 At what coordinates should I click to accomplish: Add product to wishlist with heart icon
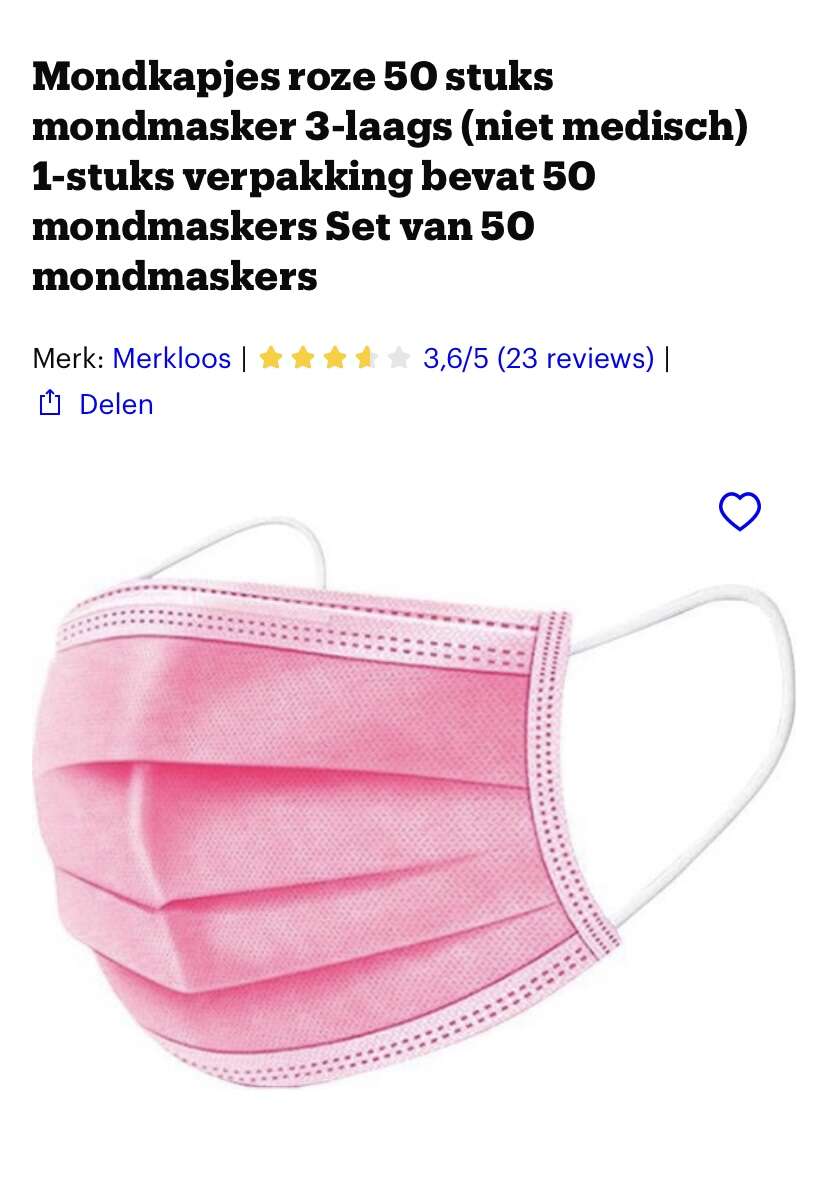(740, 511)
